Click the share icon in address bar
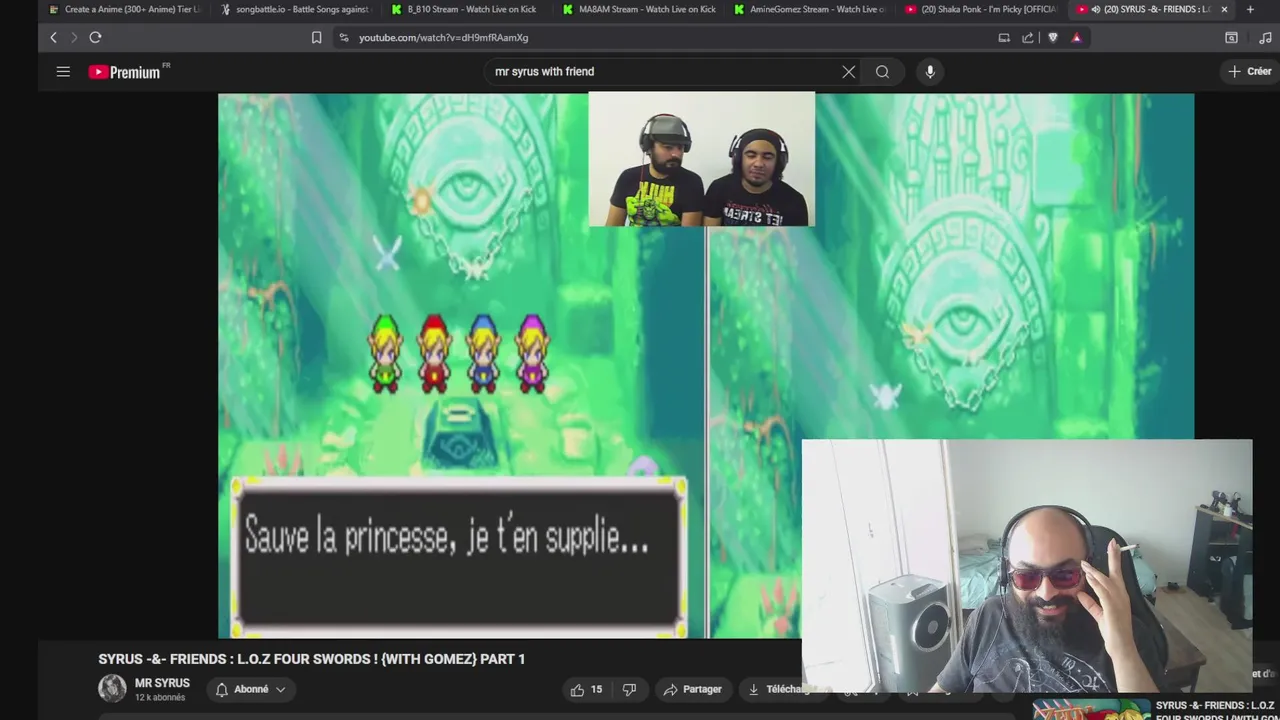This screenshot has height=720, width=1280. (1028, 37)
